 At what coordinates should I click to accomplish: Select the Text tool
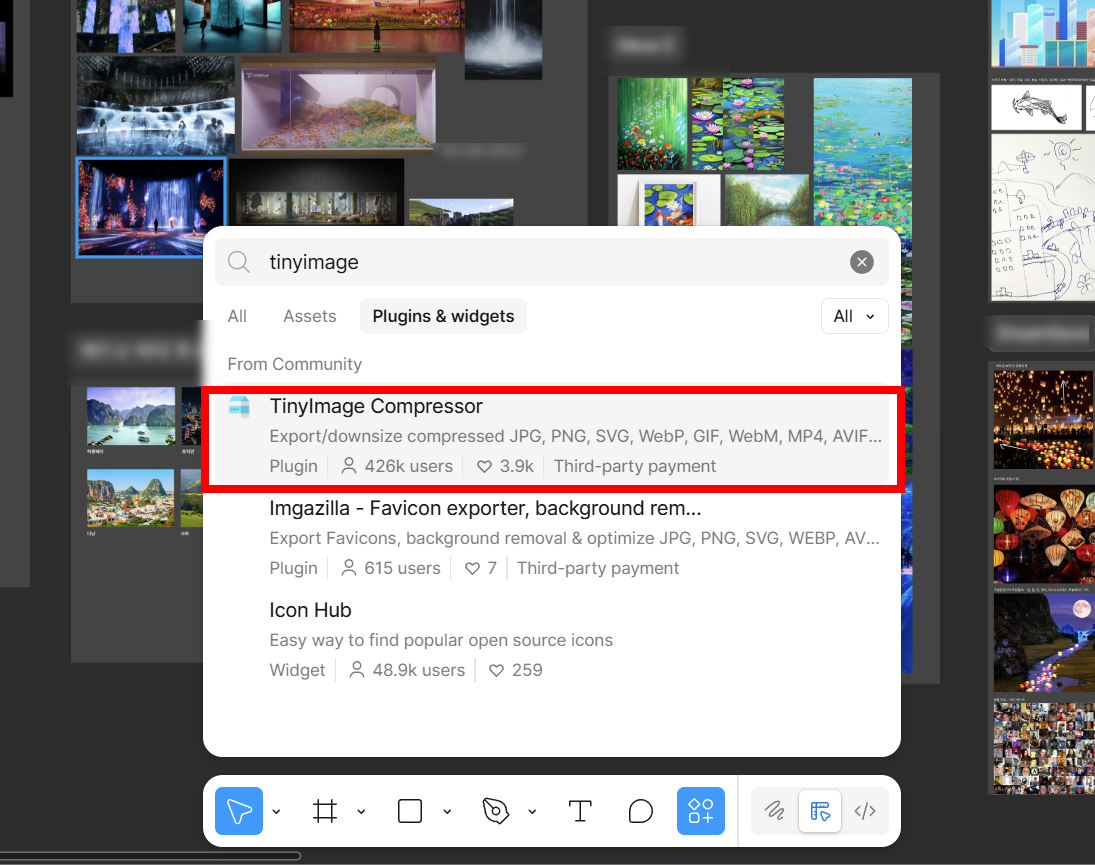coord(580,811)
